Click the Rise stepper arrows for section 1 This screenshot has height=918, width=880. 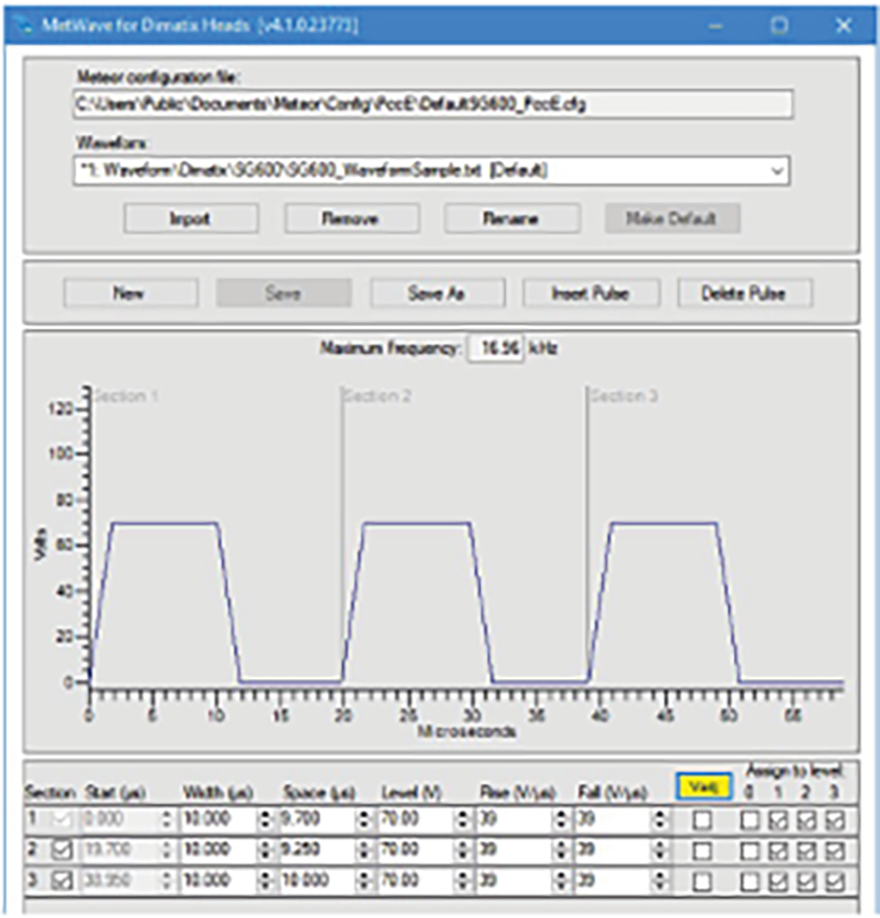point(561,820)
